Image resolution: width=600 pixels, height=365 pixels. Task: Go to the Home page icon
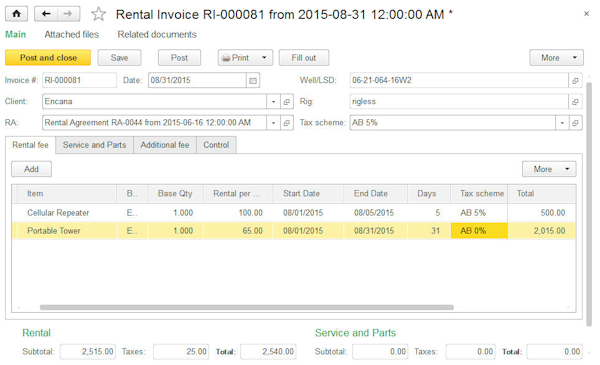[x=16, y=14]
